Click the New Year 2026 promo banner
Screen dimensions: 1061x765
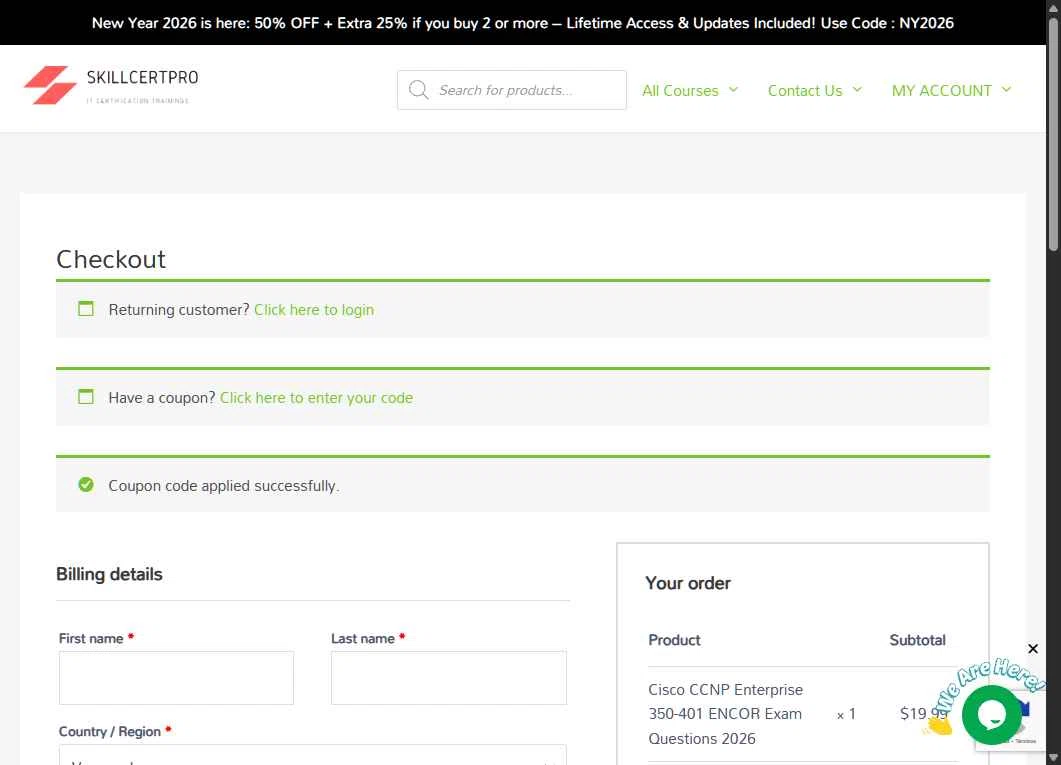[522, 23]
